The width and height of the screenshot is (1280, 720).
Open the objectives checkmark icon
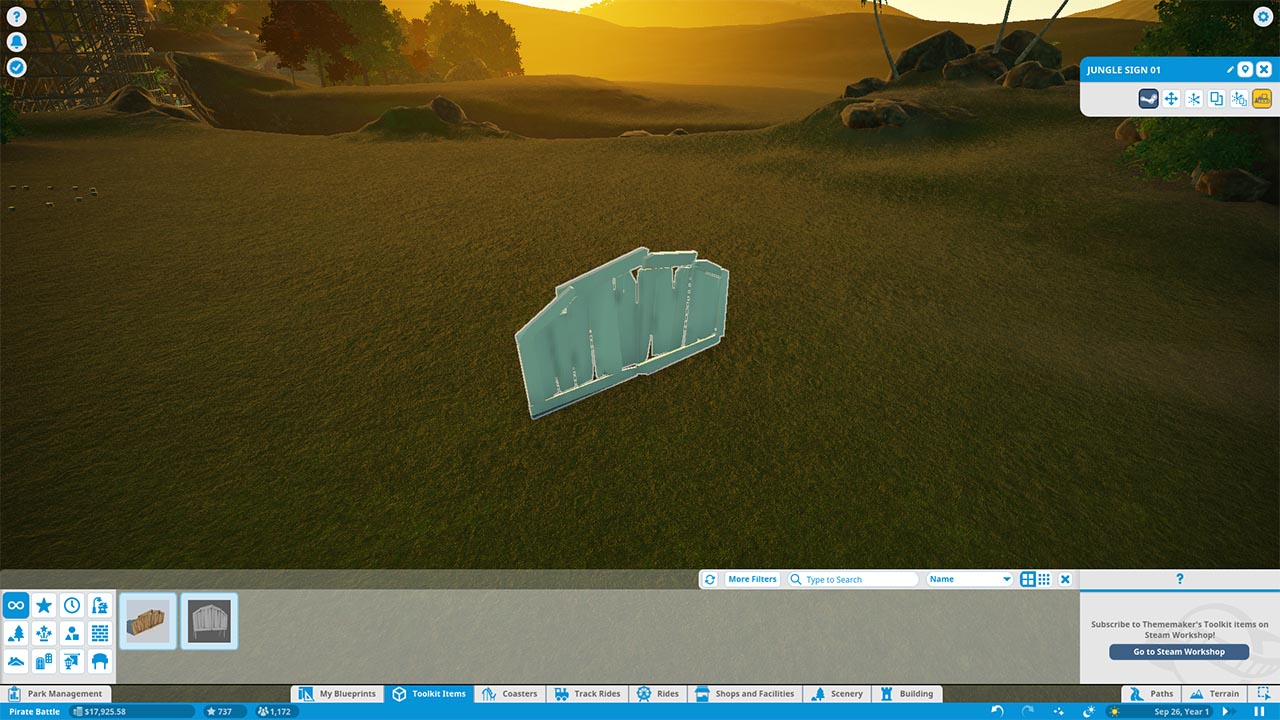pyautogui.click(x=16, y=68)
